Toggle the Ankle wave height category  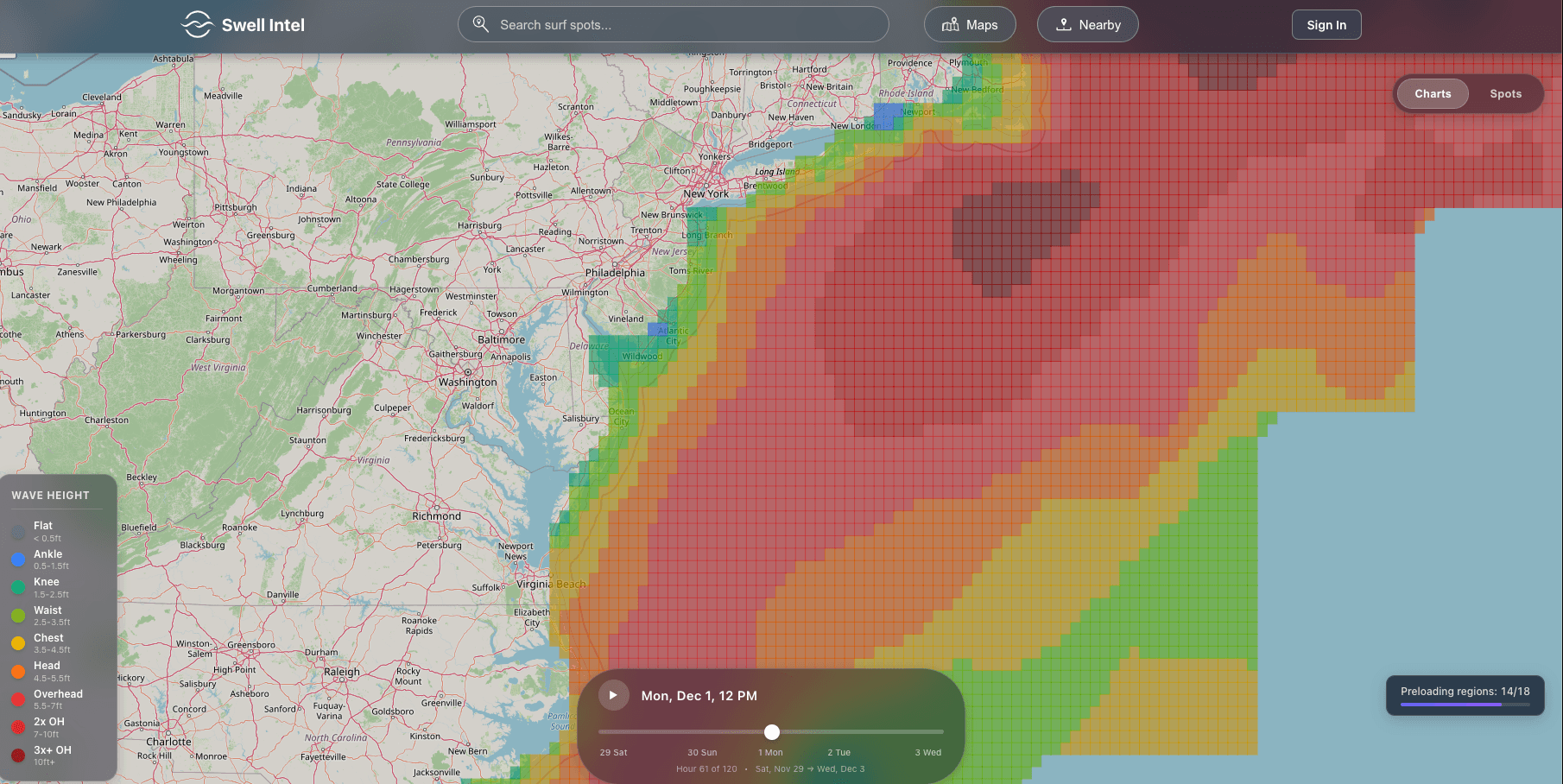[x=19, y=560]
